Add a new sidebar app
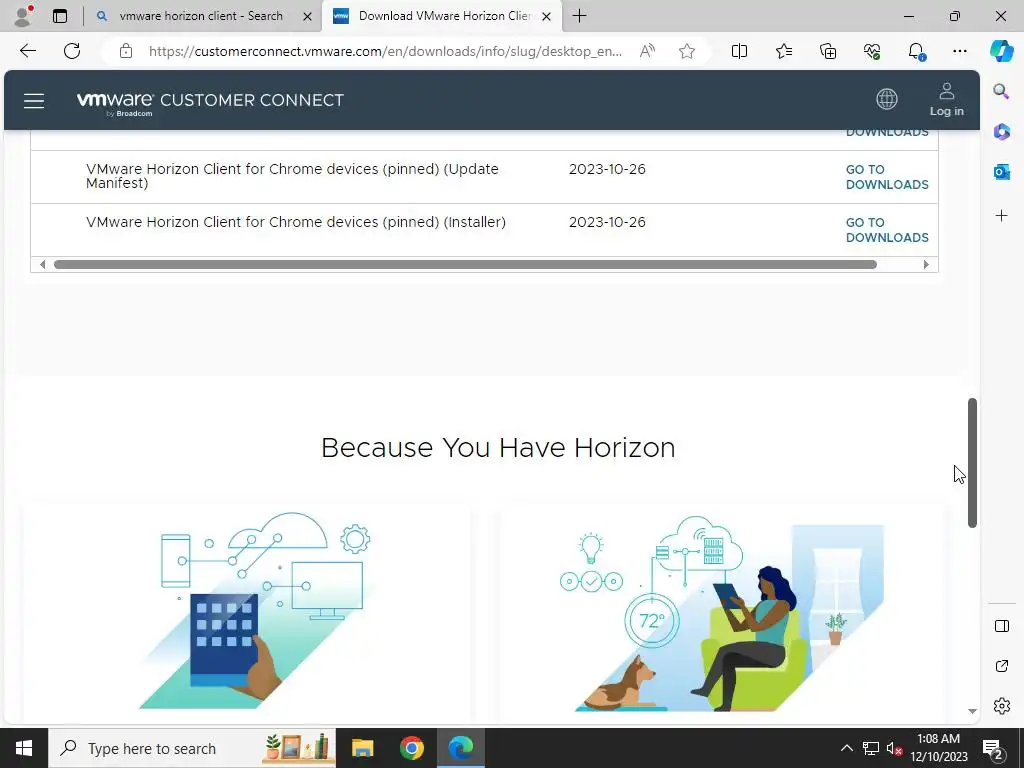 point(1001,216)
